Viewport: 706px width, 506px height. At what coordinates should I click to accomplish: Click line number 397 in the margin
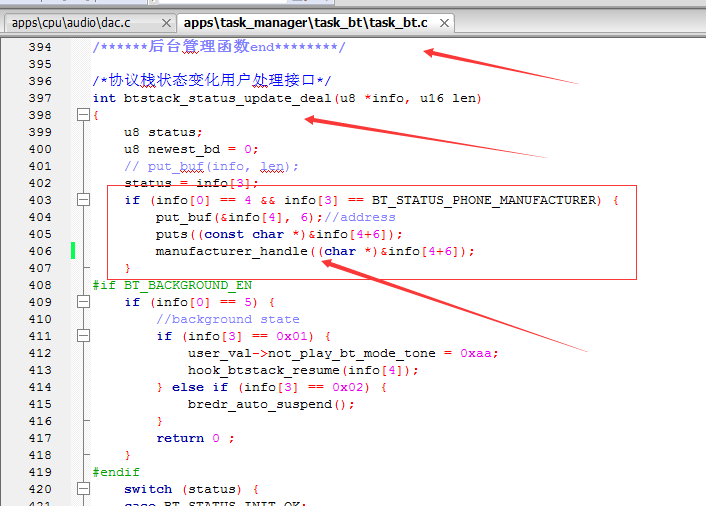(40, 98)
